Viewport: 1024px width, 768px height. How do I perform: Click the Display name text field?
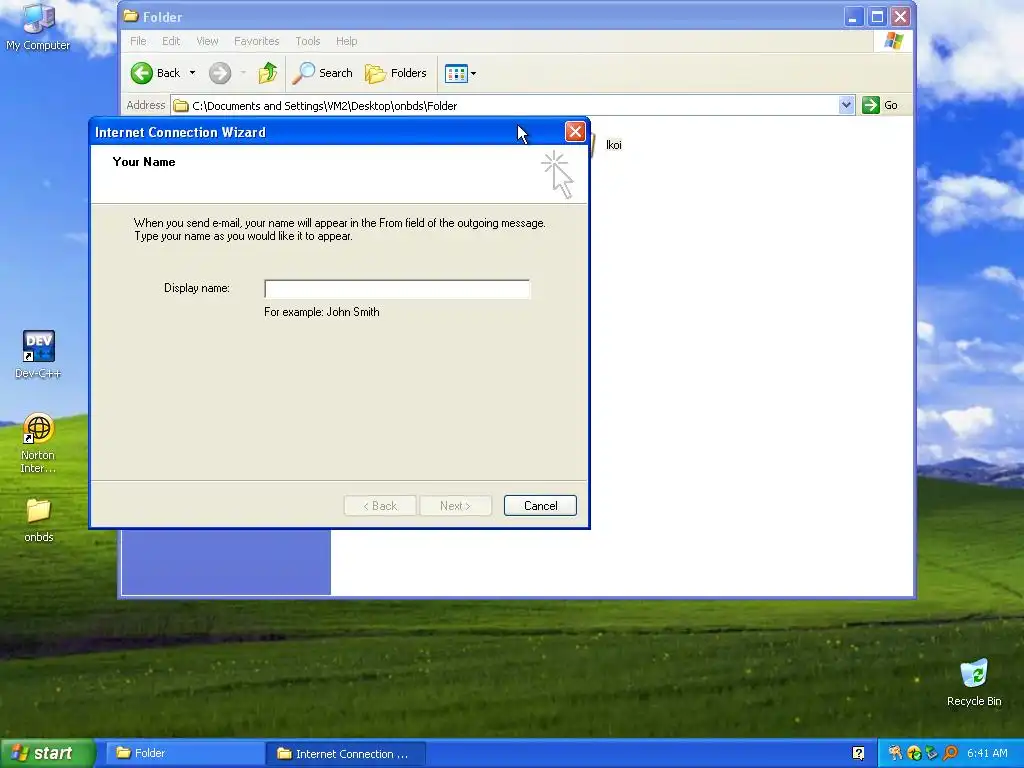point(397,289)
